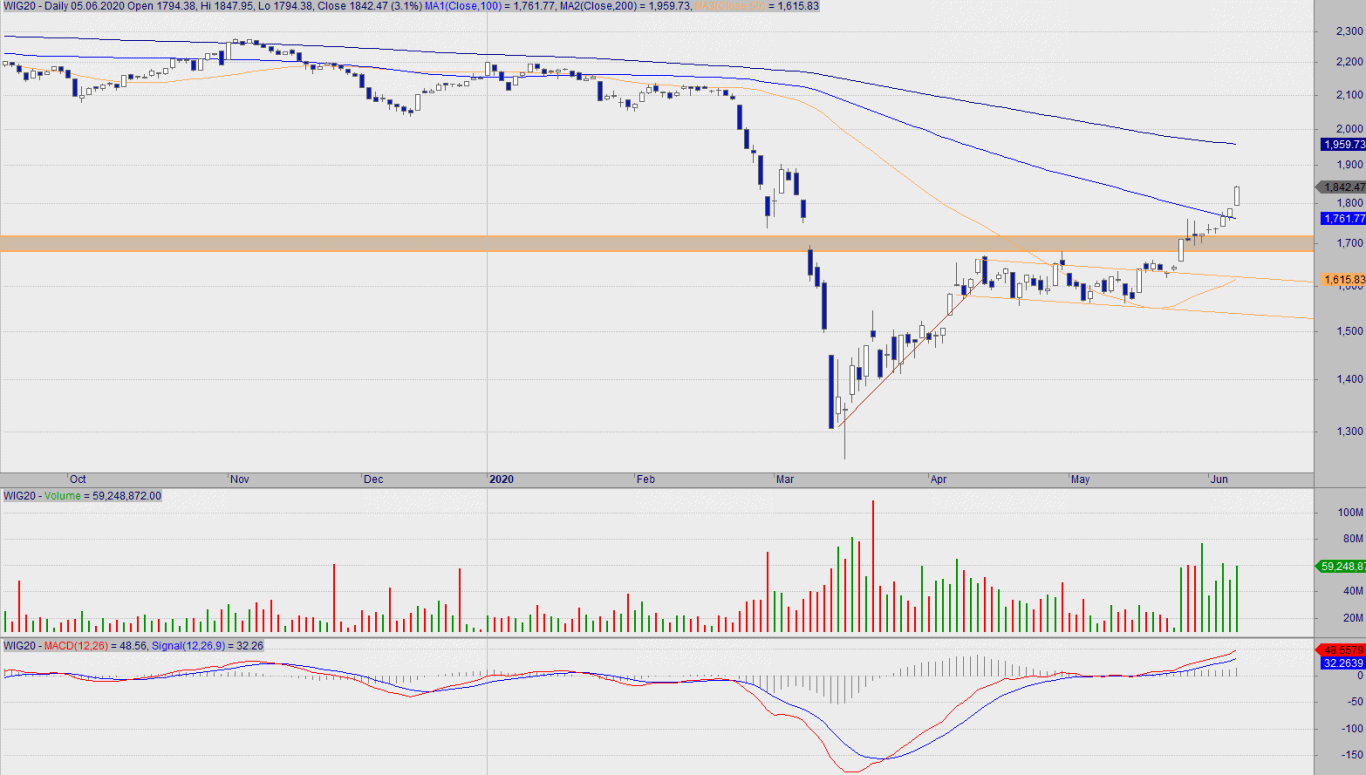Screen dimensions: 1366x775
Task: Click the latest white candle above 1,800
Action: tap(1238, 196)
